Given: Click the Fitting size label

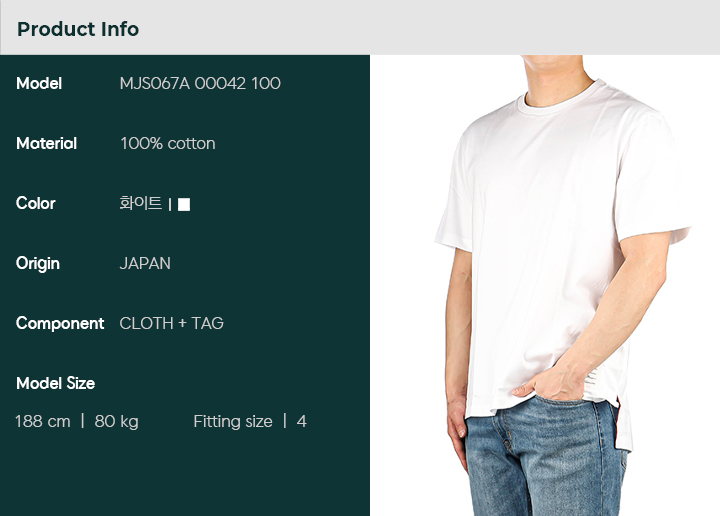Looking at the screenshot, I should (x=233, y=422).
